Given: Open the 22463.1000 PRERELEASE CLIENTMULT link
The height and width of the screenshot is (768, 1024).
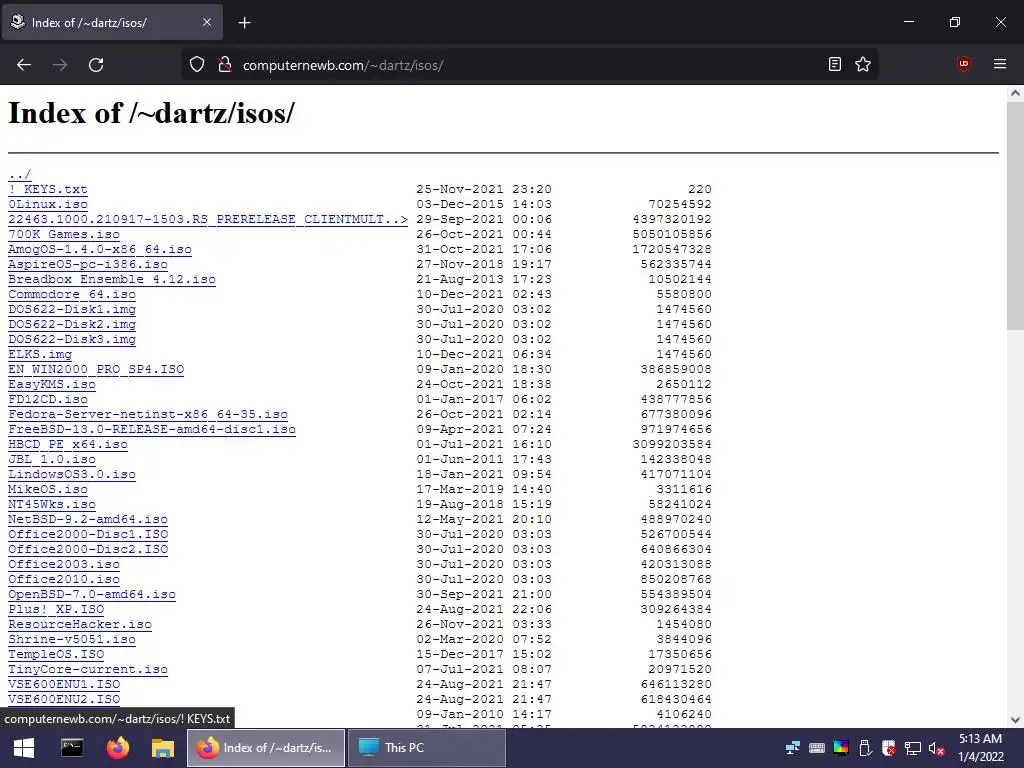Looking at the screenshot, I should coord(208,219).
